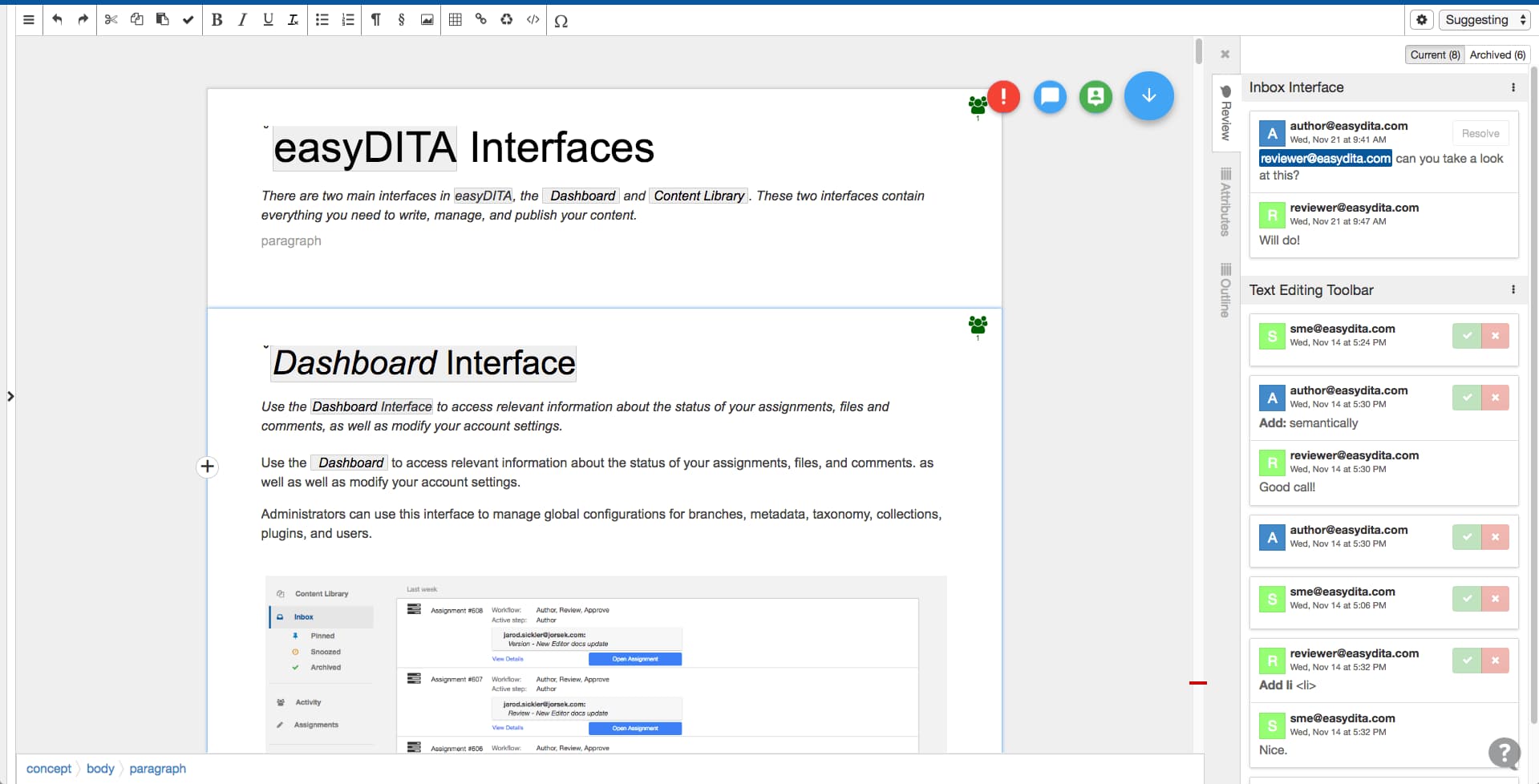
Task: Accept reviewer's 'Add li' suggestion
Action: (1467, 661)
